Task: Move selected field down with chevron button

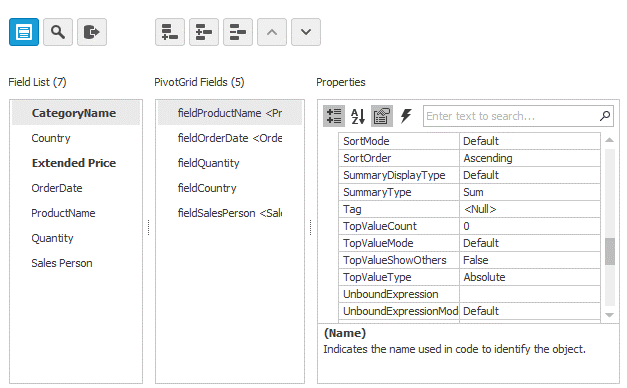Action: click(306, 32)
